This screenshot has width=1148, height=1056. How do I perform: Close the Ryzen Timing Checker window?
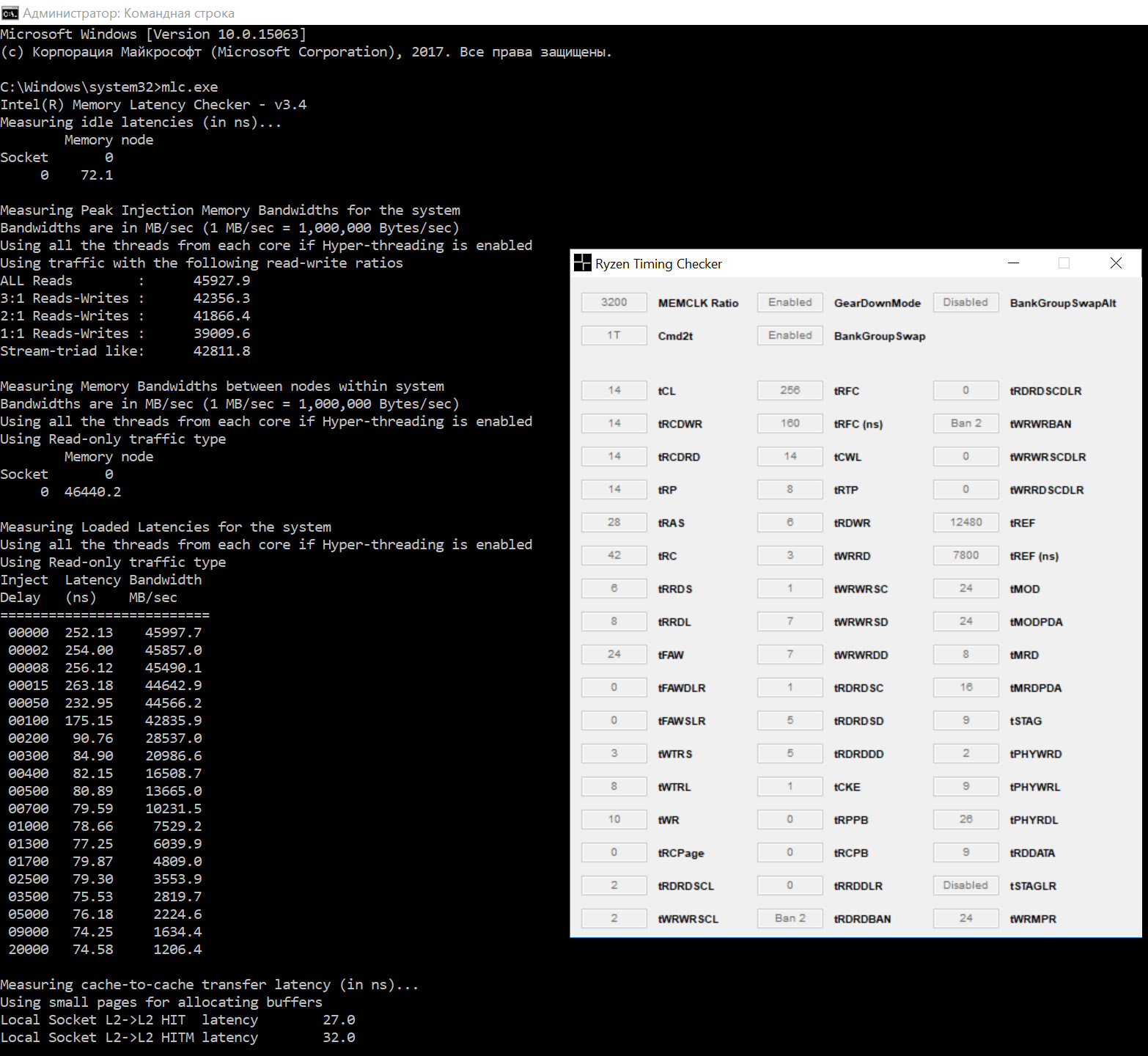(1116, 263)
